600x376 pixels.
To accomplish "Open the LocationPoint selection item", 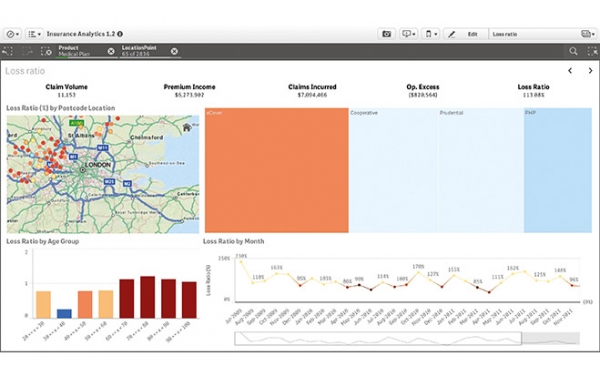I will (x=144, y=51).
